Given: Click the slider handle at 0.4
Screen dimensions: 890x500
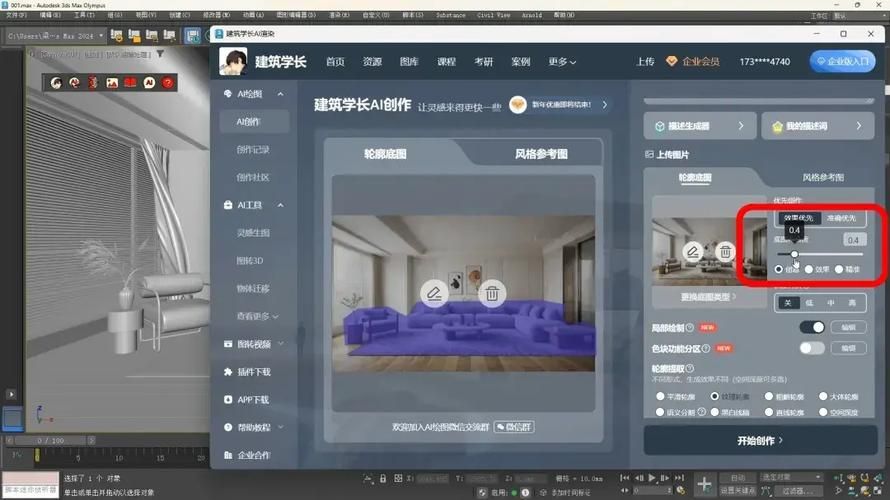Looking at the screenshot, I should coord(795,254).
